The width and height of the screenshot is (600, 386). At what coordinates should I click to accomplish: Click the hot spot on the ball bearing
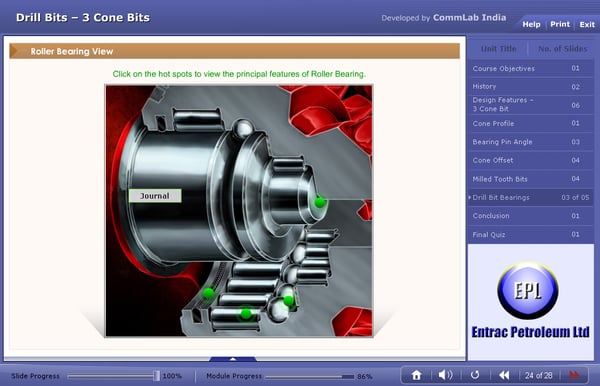tap(289, 300)
